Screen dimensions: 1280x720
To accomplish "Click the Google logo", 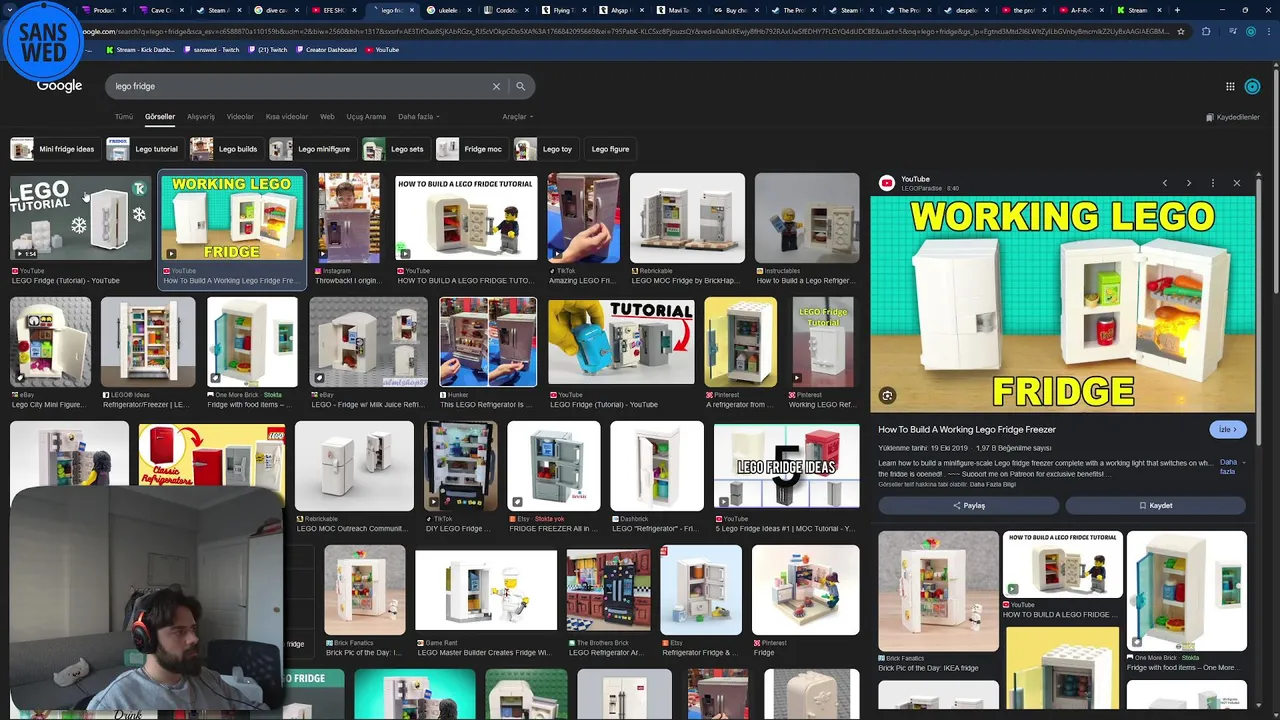I will (60, 86).
